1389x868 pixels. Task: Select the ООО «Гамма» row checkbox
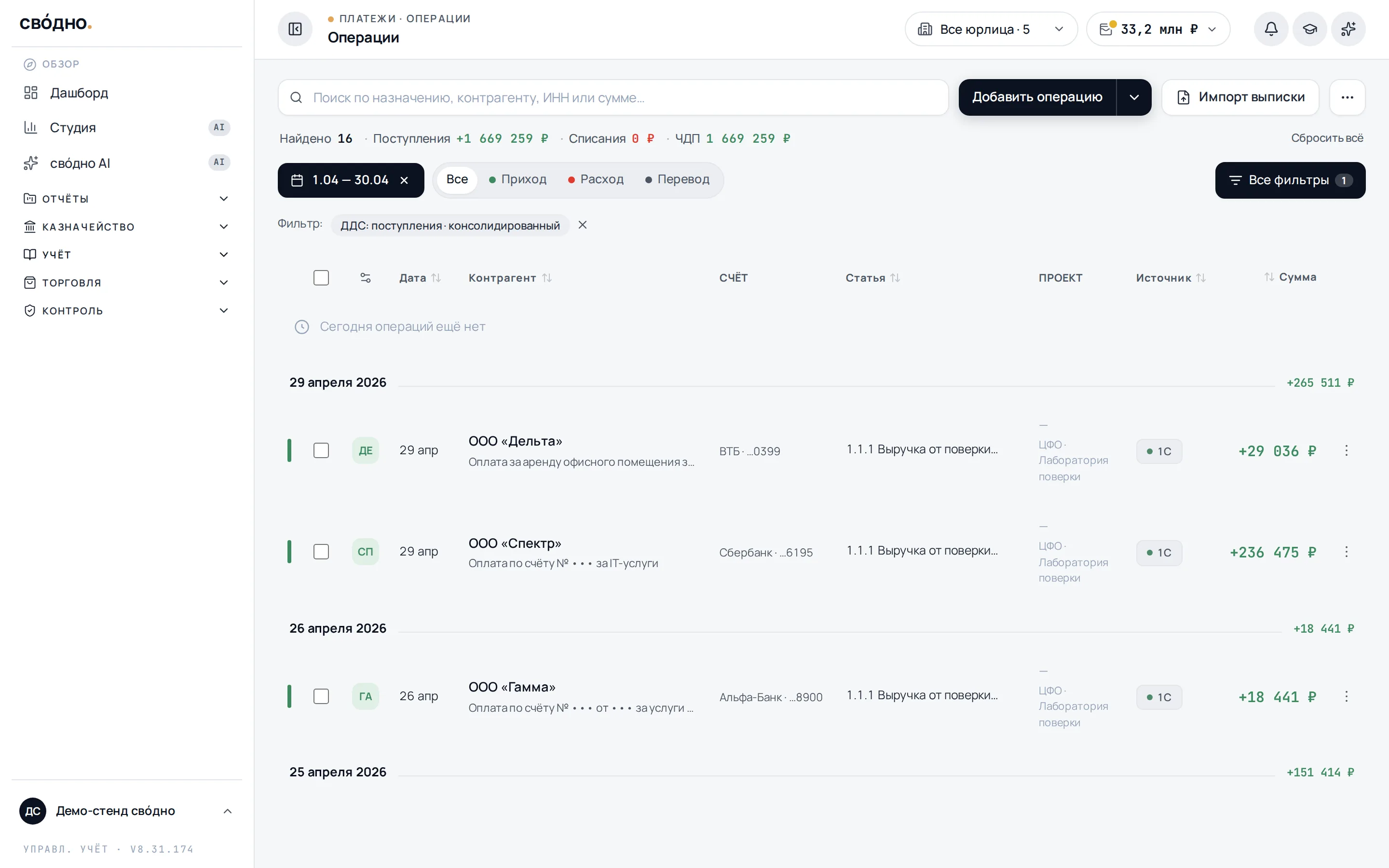321,696
